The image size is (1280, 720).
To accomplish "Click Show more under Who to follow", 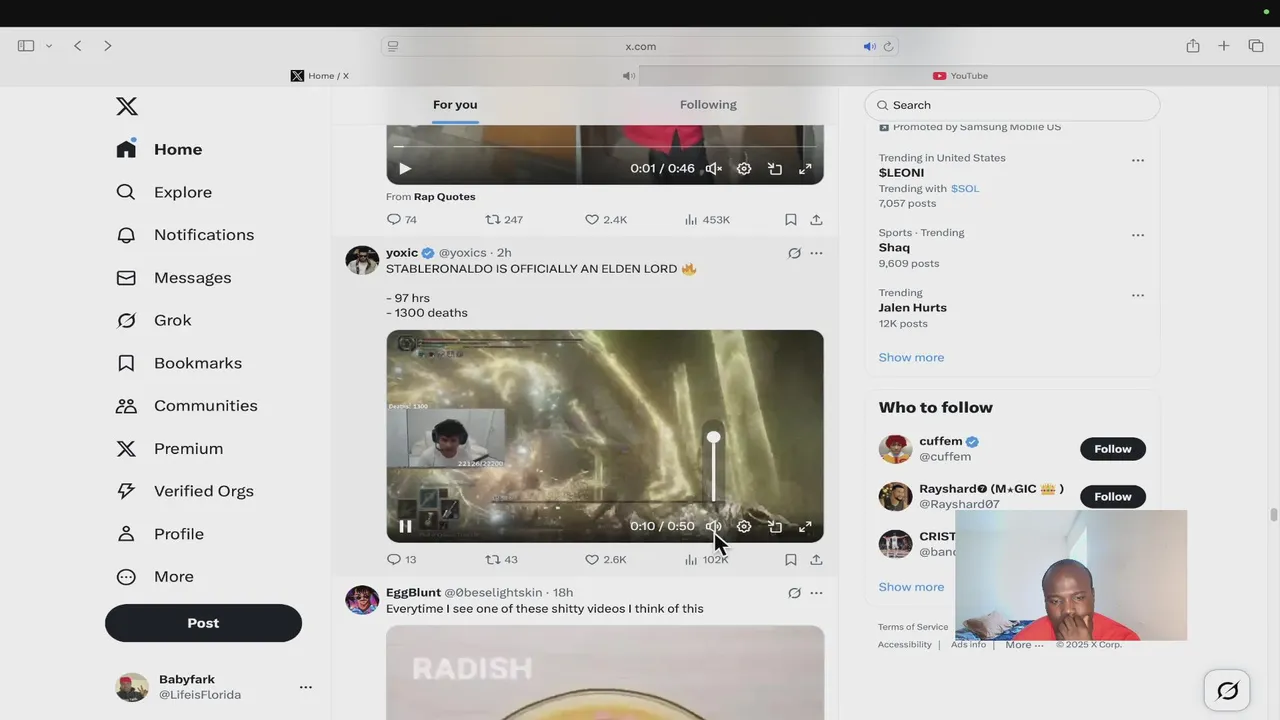I will (x=911, y=587).
